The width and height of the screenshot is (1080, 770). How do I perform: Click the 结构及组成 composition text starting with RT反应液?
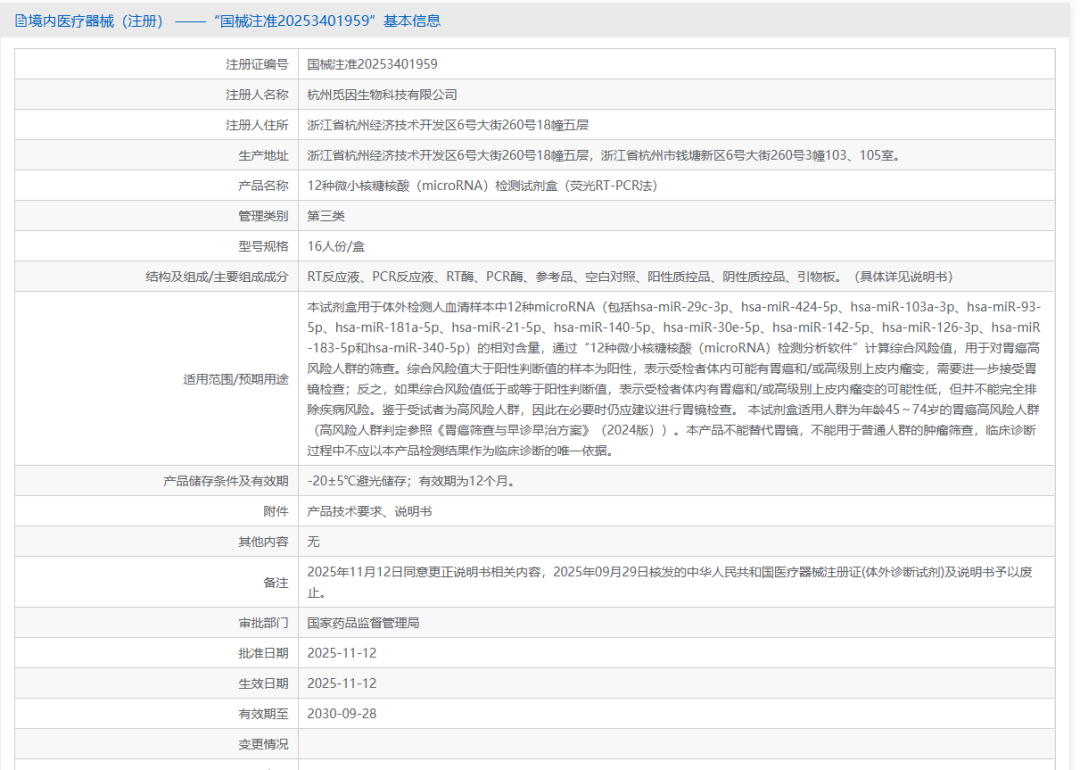(x=629, y=277)
